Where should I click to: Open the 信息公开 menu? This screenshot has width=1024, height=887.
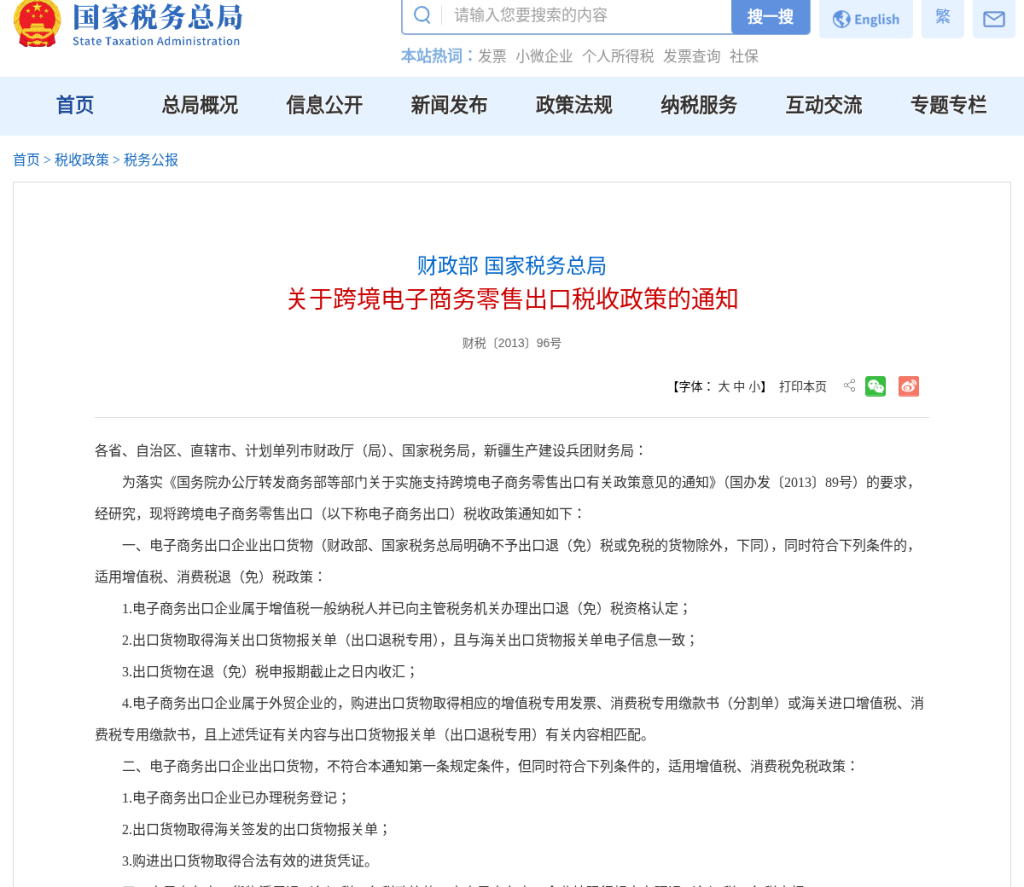(325, 105)
